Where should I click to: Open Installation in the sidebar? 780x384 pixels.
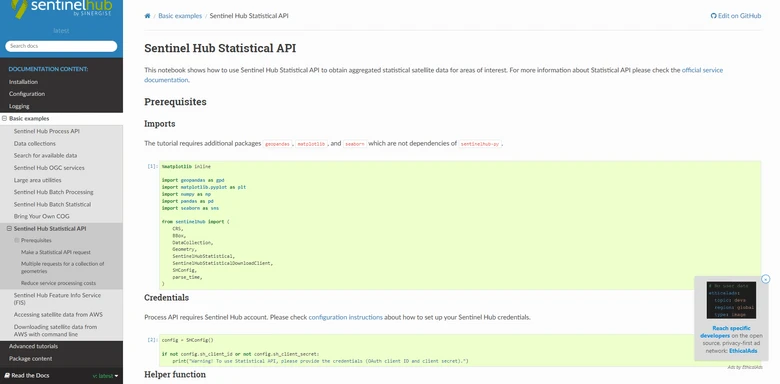23,82
